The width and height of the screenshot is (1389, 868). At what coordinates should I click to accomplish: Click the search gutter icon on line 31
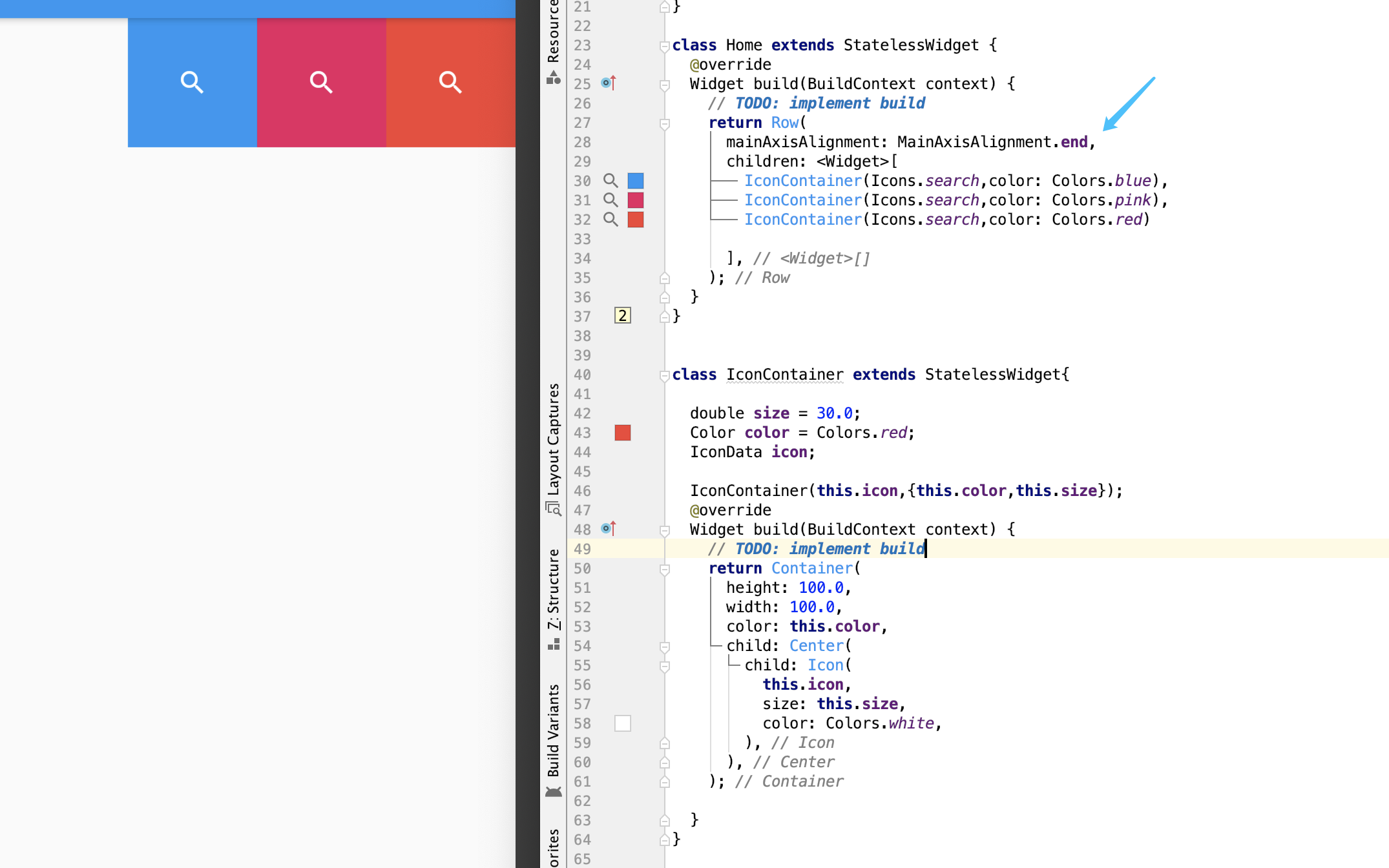[611, 200]
